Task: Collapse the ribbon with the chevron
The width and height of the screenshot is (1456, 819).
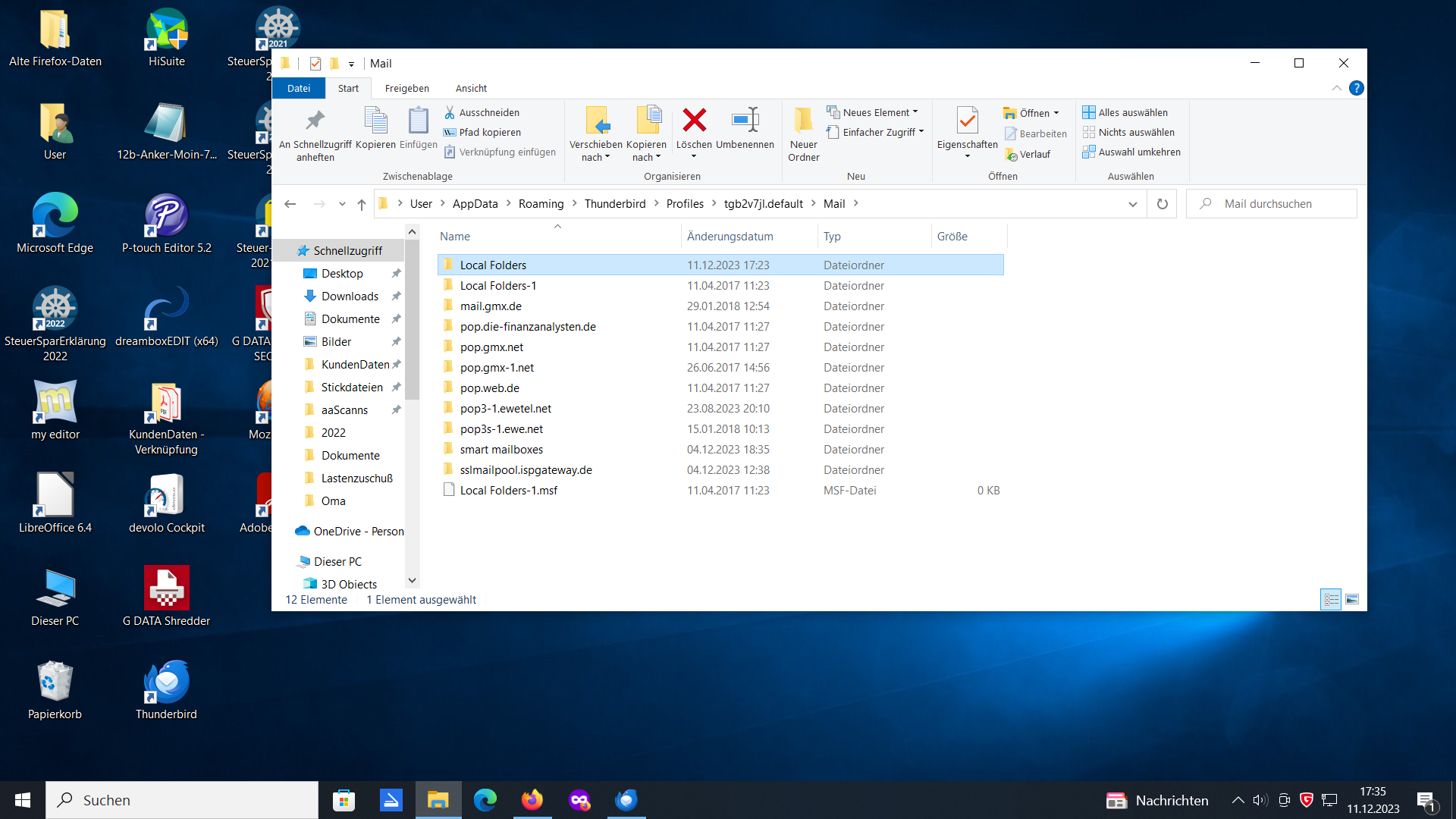Action: (x=1336, y=89)
